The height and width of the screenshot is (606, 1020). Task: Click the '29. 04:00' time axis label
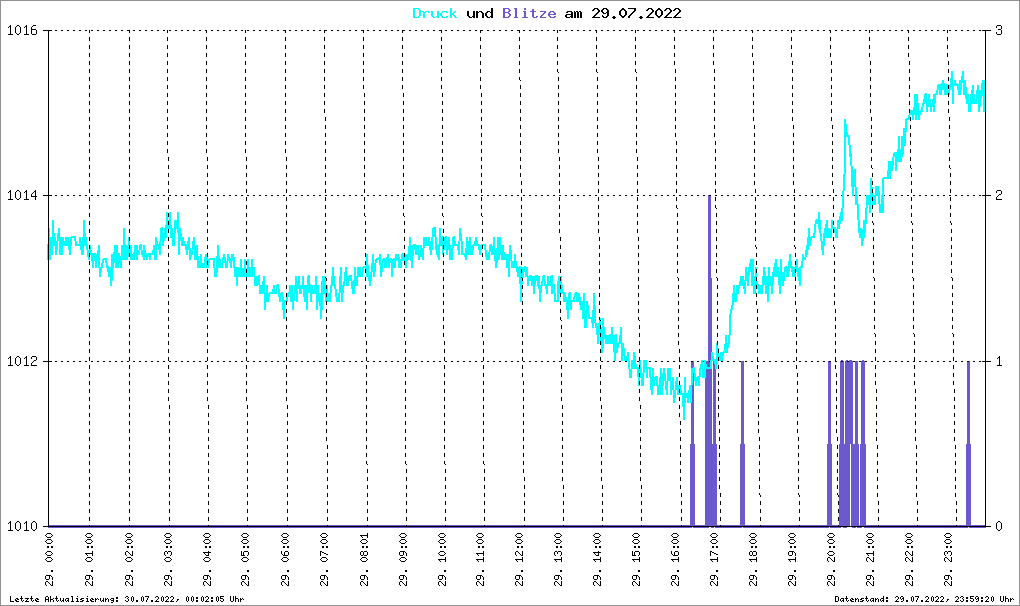pyautogui.click(x=207, y=560)
